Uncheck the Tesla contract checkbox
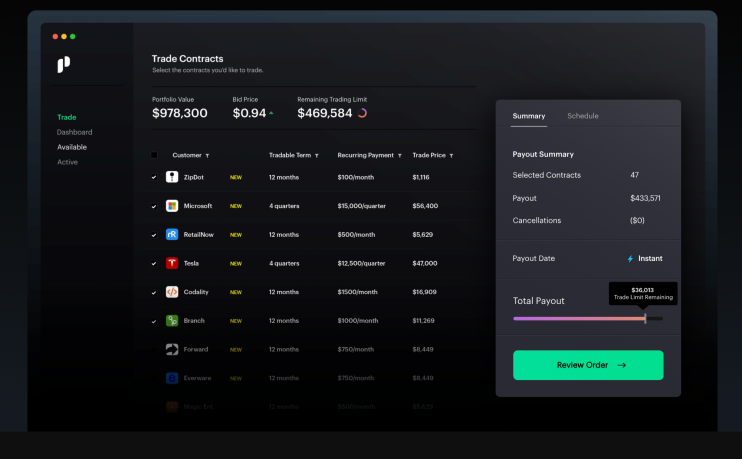742x459 pixels. (x=154, y=264)
